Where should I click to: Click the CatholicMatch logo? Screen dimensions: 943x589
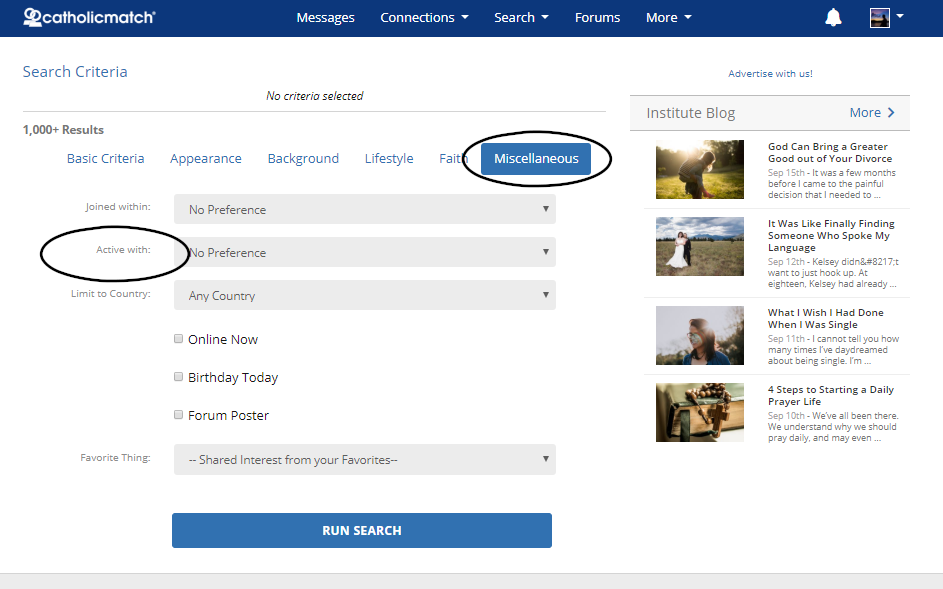(89, 17)
